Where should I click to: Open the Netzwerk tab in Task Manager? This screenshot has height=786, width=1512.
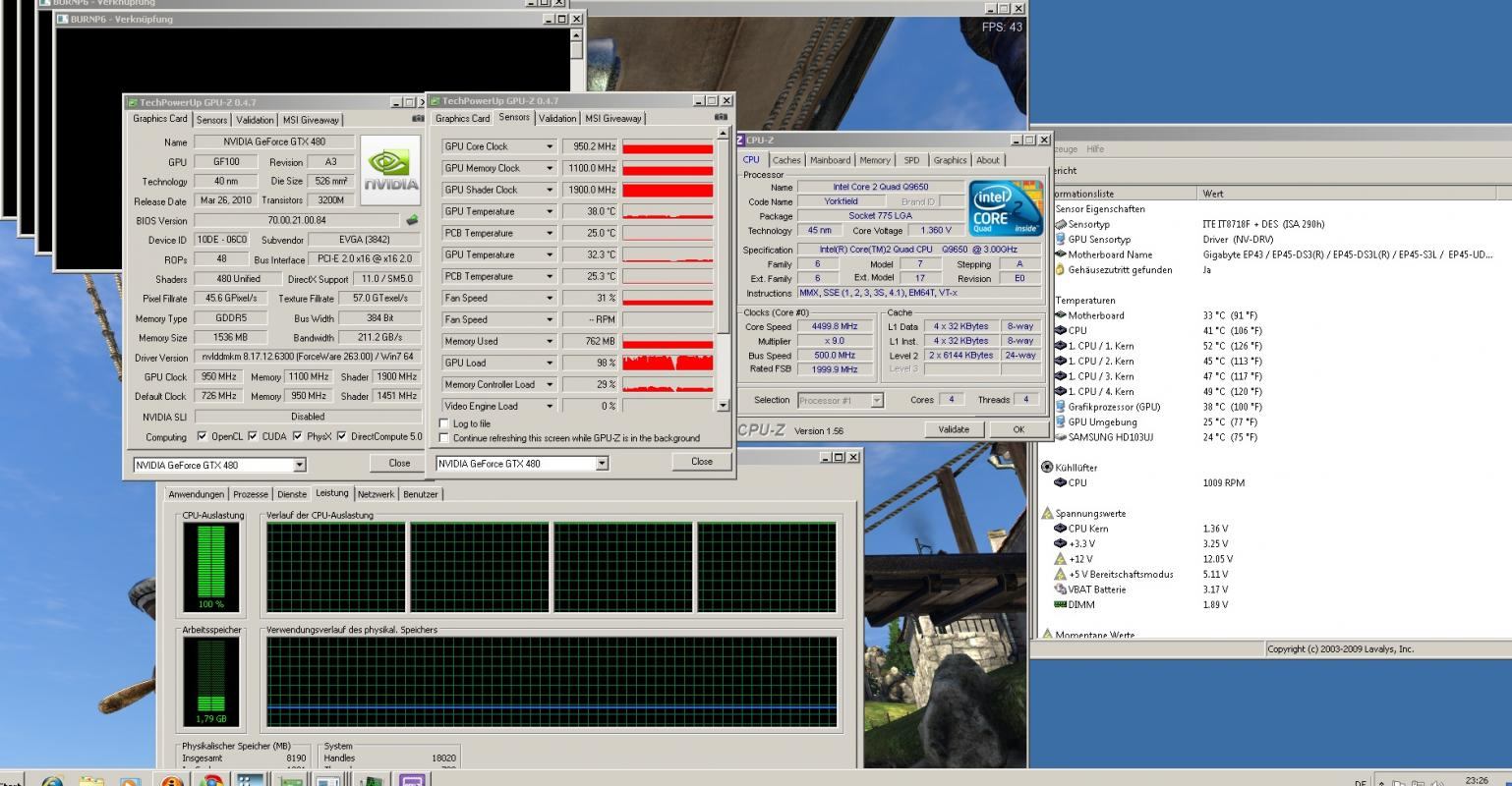coord(376,494)
